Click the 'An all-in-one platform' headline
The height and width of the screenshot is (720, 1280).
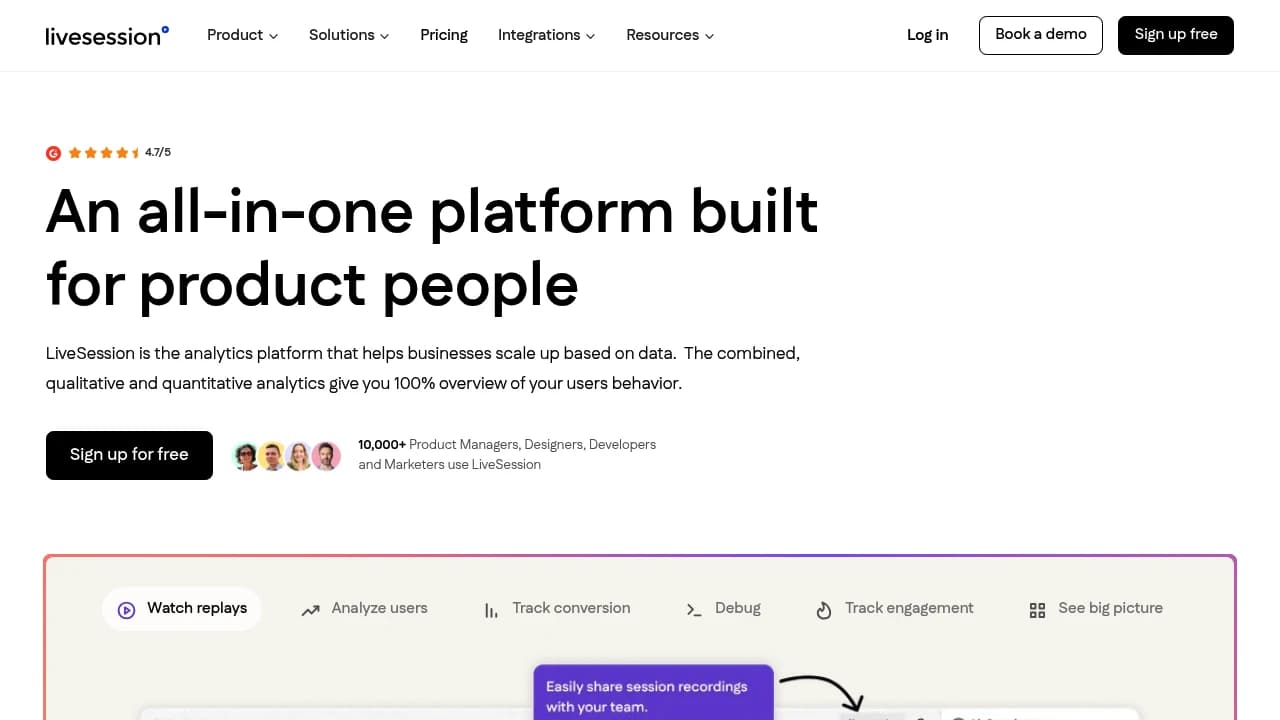pyautogui.click(x=432, y=247)
